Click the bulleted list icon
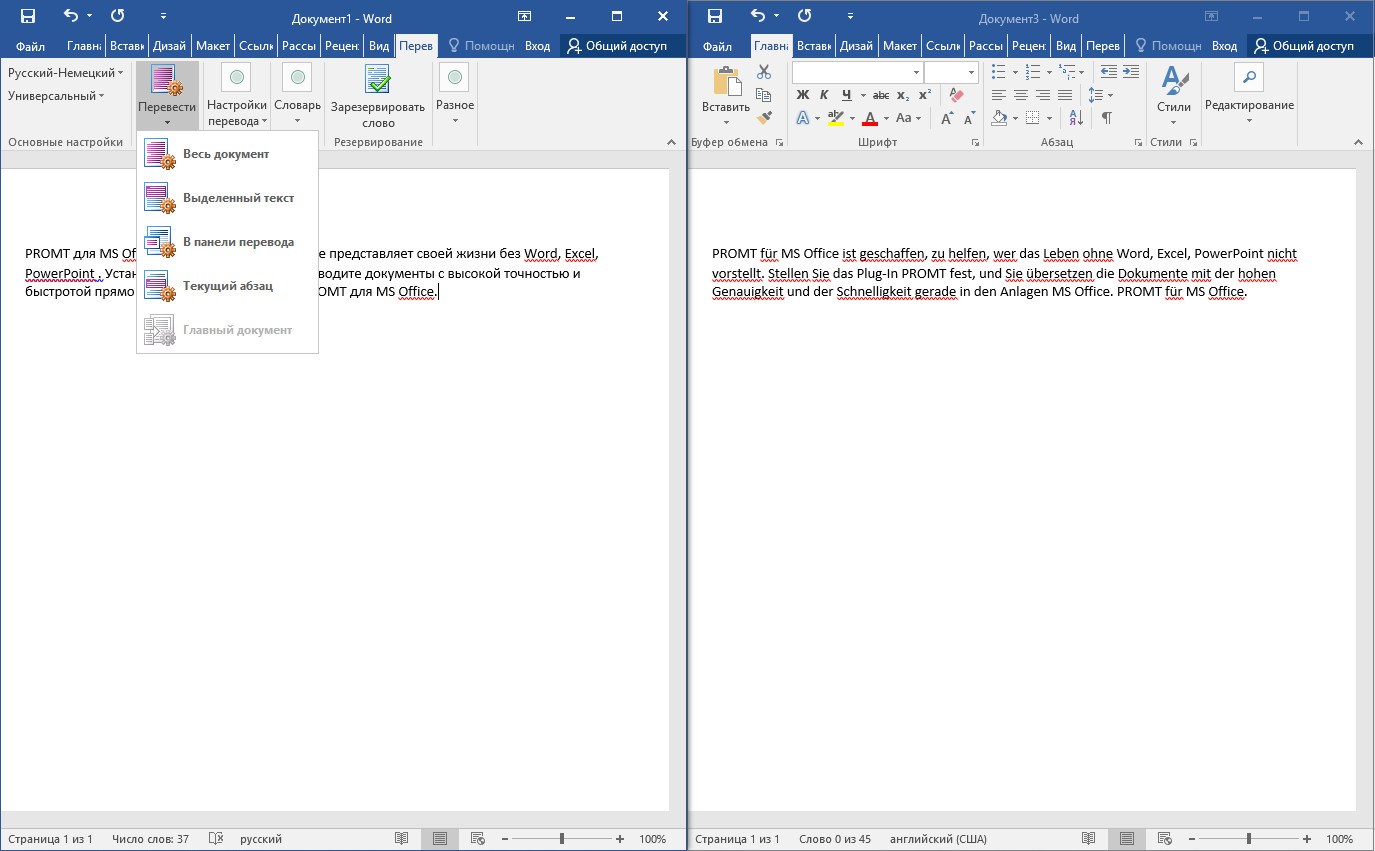The image size is (1375, 851). tap(998, 72)
